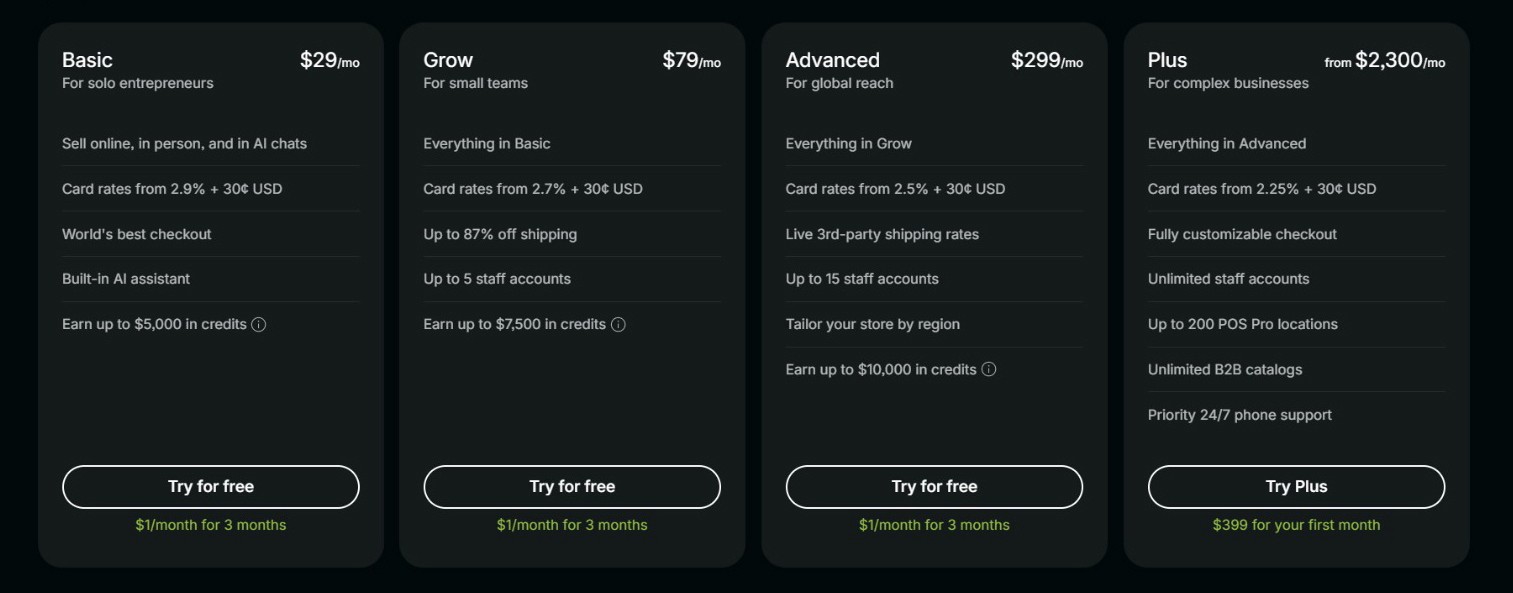Select the Grow plan title
1513x593 pixels.
(x=448, y=59)
